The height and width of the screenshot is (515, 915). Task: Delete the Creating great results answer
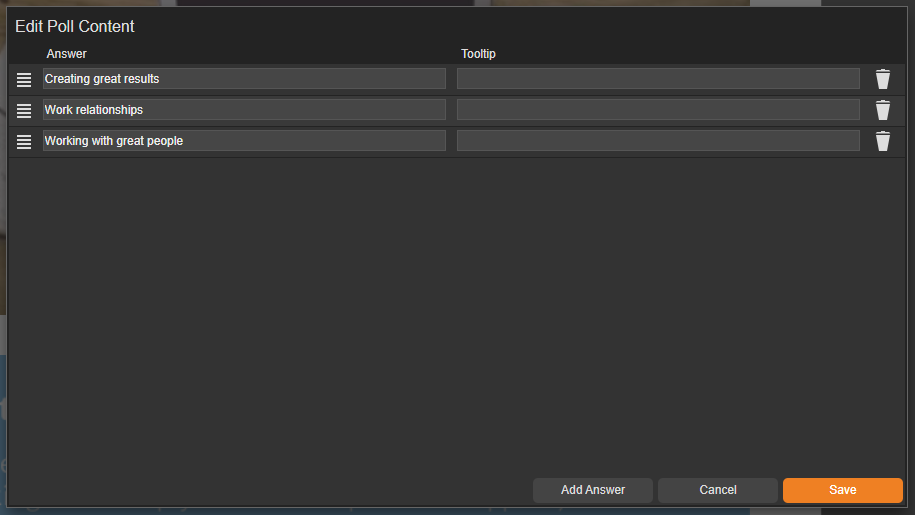point(882,80)
